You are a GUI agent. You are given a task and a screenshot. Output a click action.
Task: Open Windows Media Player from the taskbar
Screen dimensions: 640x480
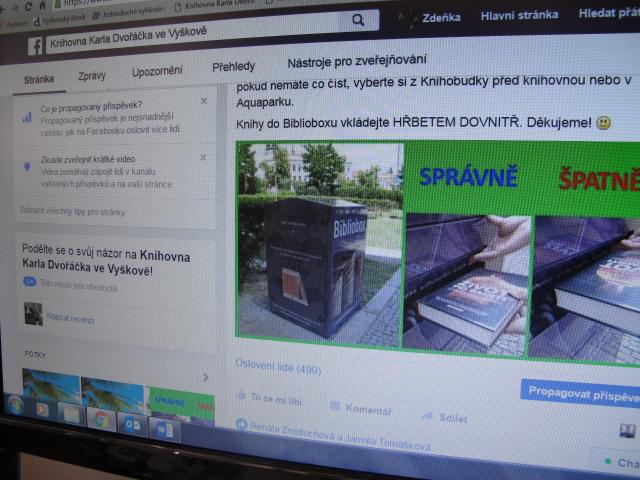coord(42,409)
